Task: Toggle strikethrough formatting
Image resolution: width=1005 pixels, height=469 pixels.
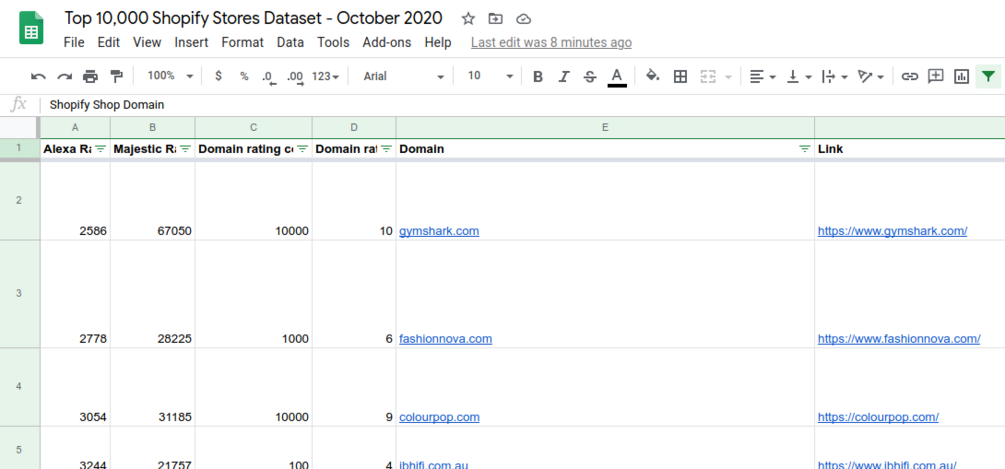Action: coord(590,77)
